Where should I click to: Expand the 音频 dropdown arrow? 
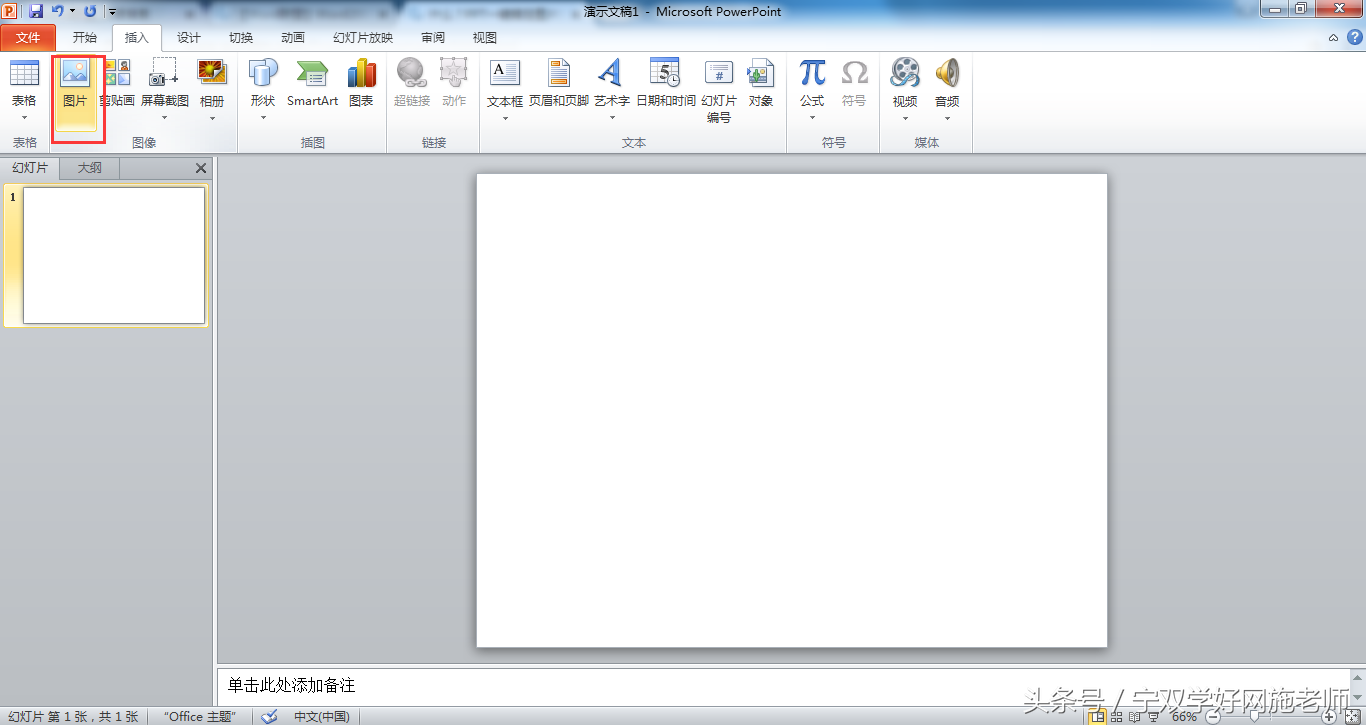point(947,118)
